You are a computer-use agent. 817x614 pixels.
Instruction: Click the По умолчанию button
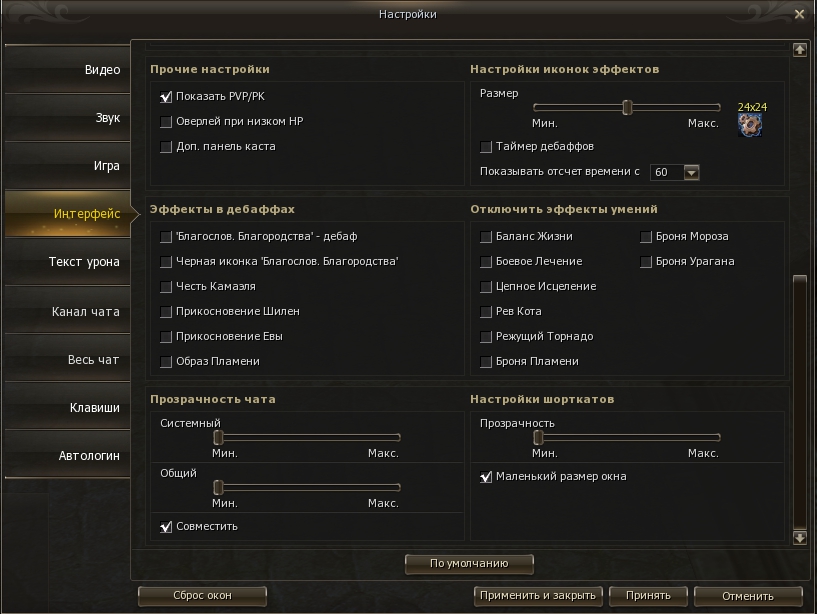tap(469, 564)
